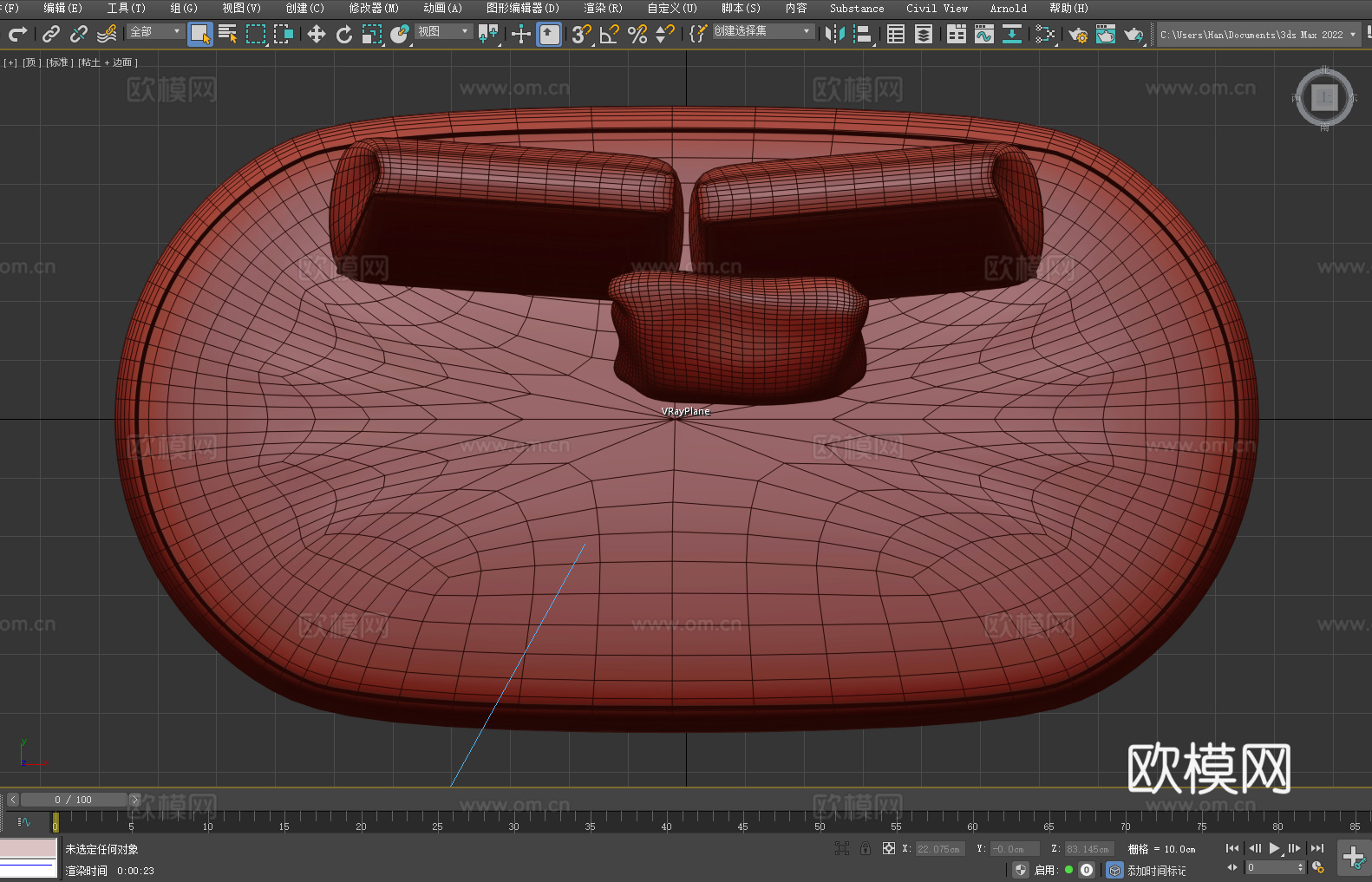The width and height of the screenshot is (1372, 882).
Task: Open Schematic View
Action: pos(1012,34)
